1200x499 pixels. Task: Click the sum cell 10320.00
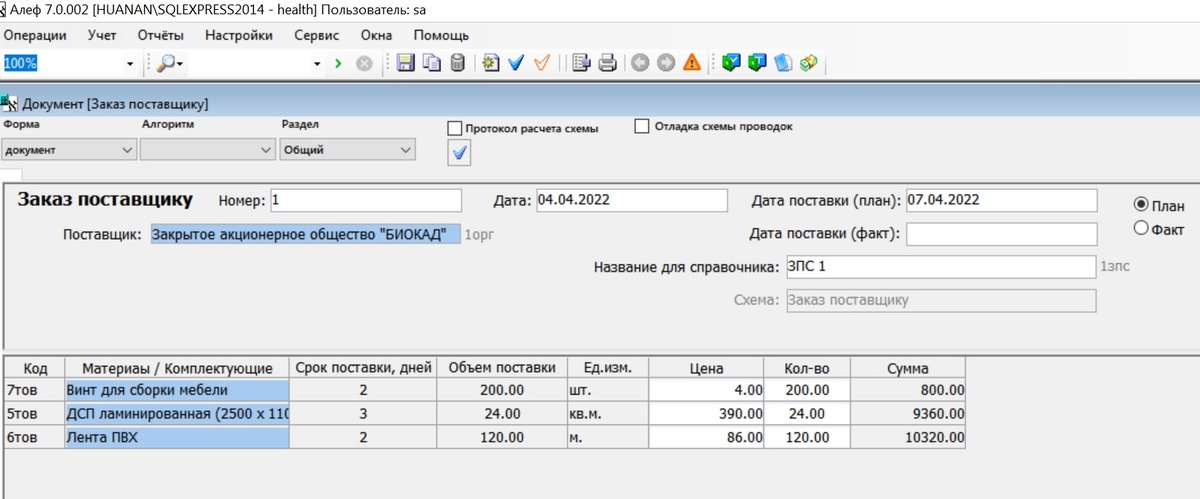pyautogui.click(x=907, y=438)
